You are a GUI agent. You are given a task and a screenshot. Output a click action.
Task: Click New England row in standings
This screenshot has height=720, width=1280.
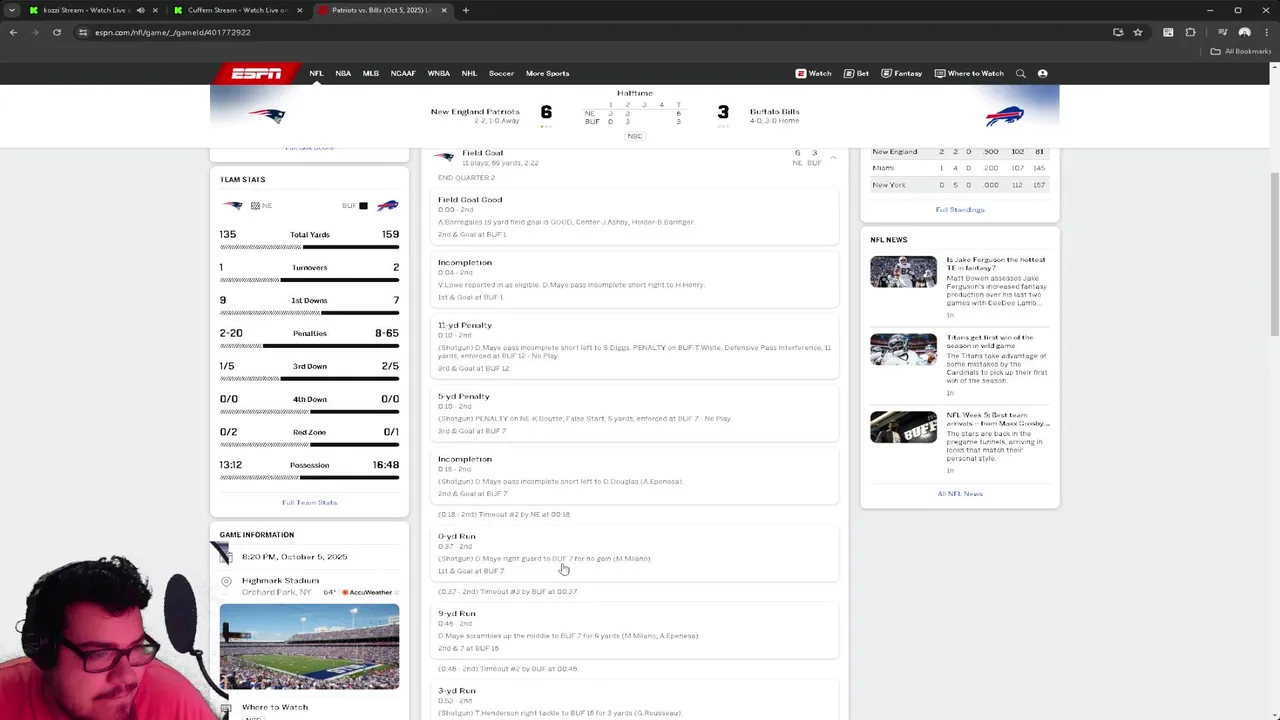tap(959, 152)
